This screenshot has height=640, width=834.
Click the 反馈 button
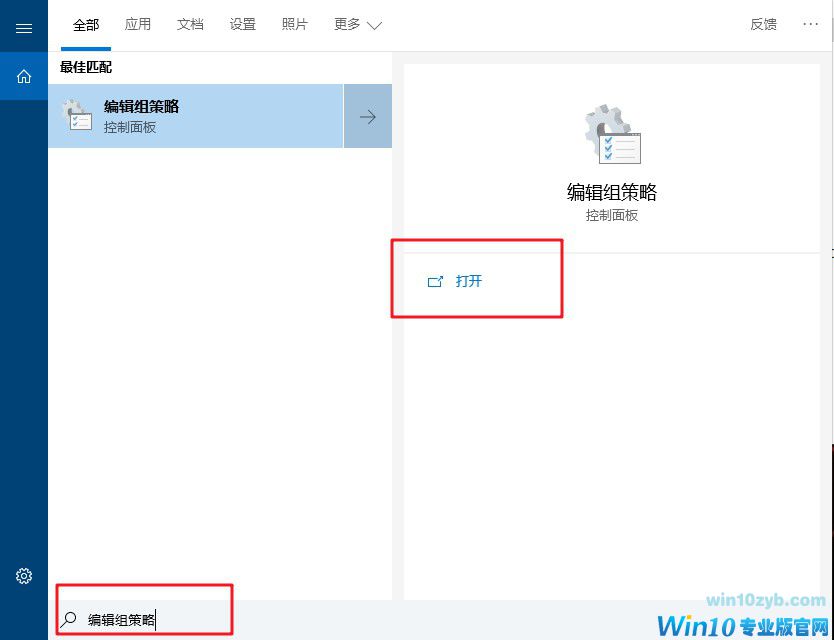[763, 24]
